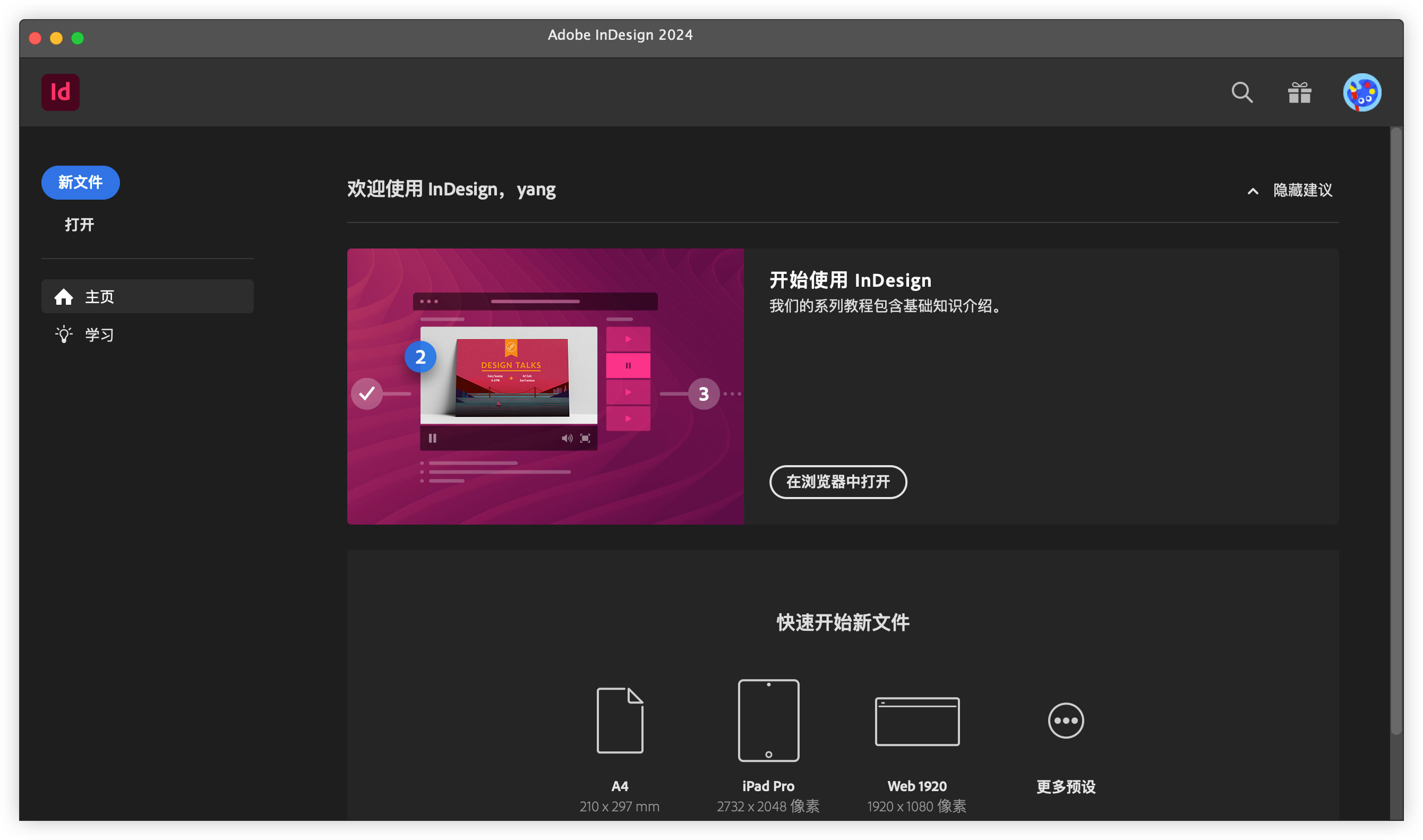Click the 在浏览器中打开 button

(838, 482)
